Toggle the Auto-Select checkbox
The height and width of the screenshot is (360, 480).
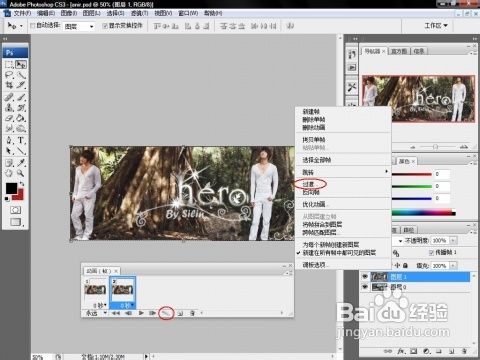coord(33,25)
